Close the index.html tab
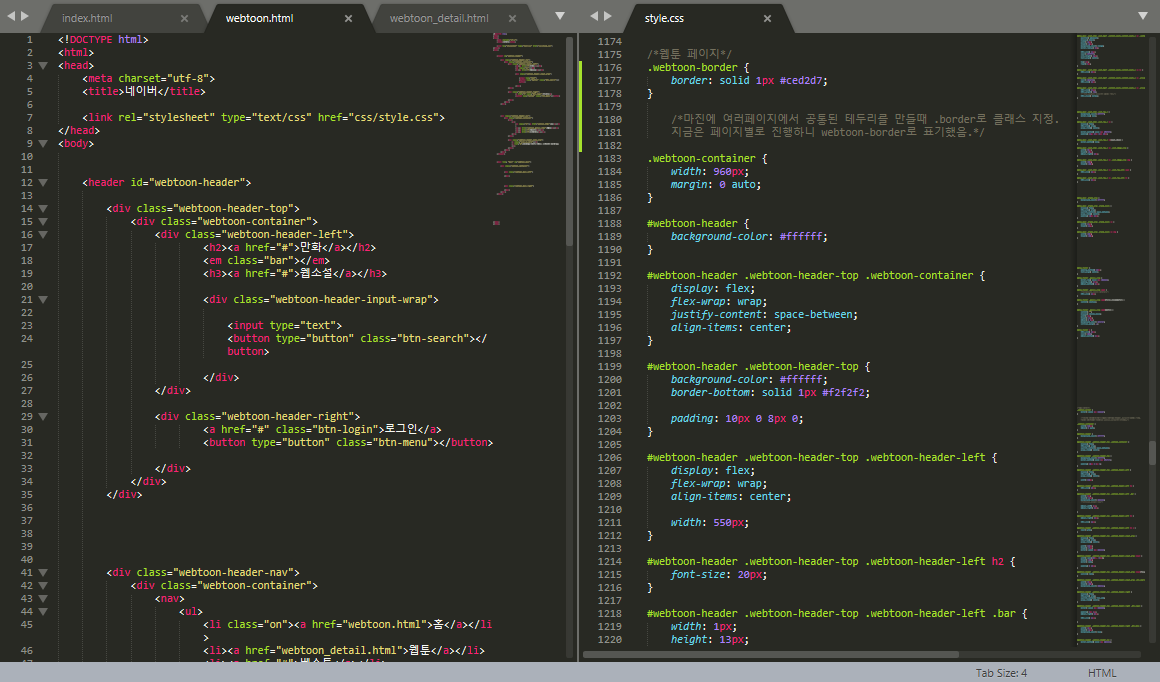1160x682 pixels. point(184,18)
